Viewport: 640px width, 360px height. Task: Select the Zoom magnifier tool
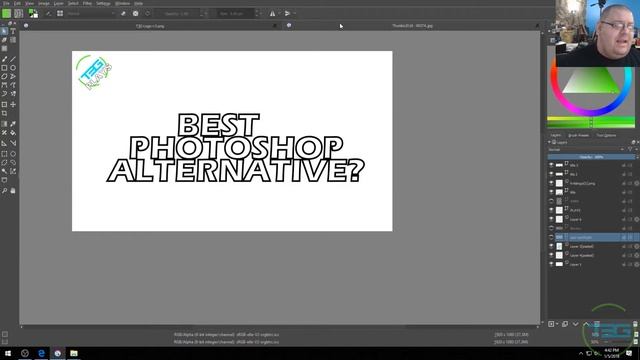(4, 191)
